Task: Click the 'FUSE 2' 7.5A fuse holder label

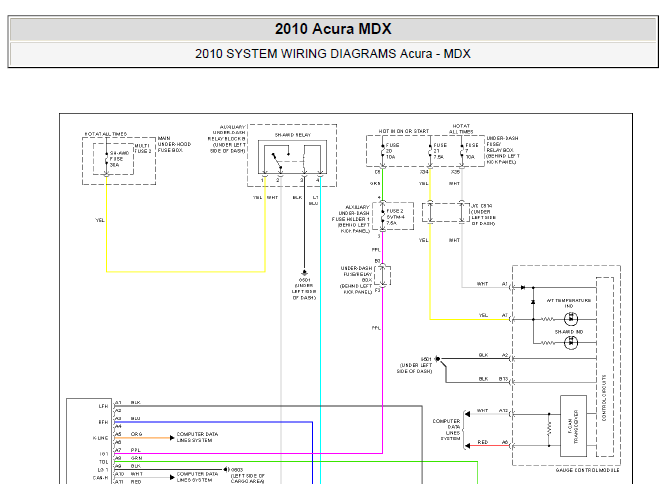Action: [x=395, y=217]
